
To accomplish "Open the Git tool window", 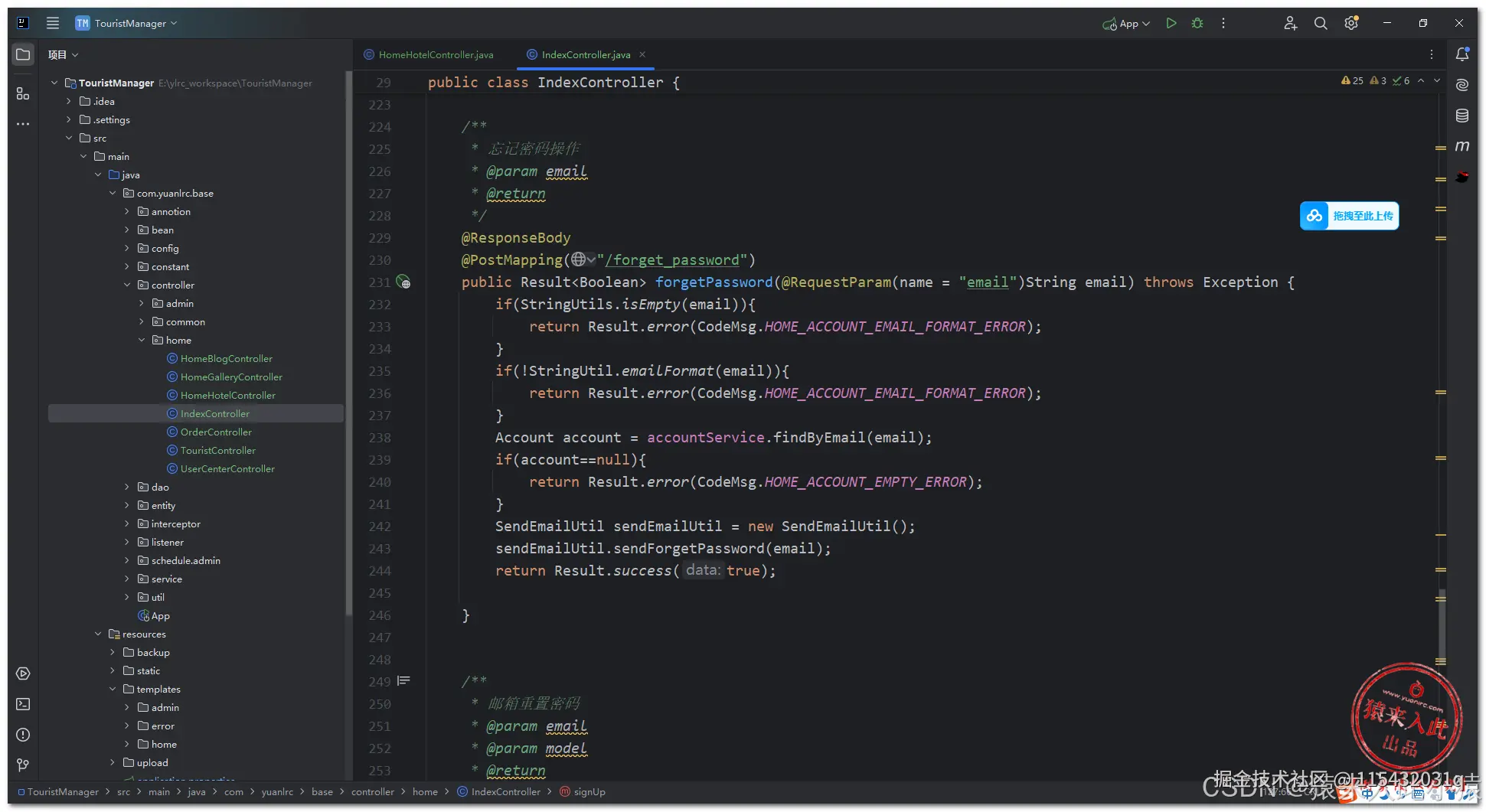I will [23, 765].
